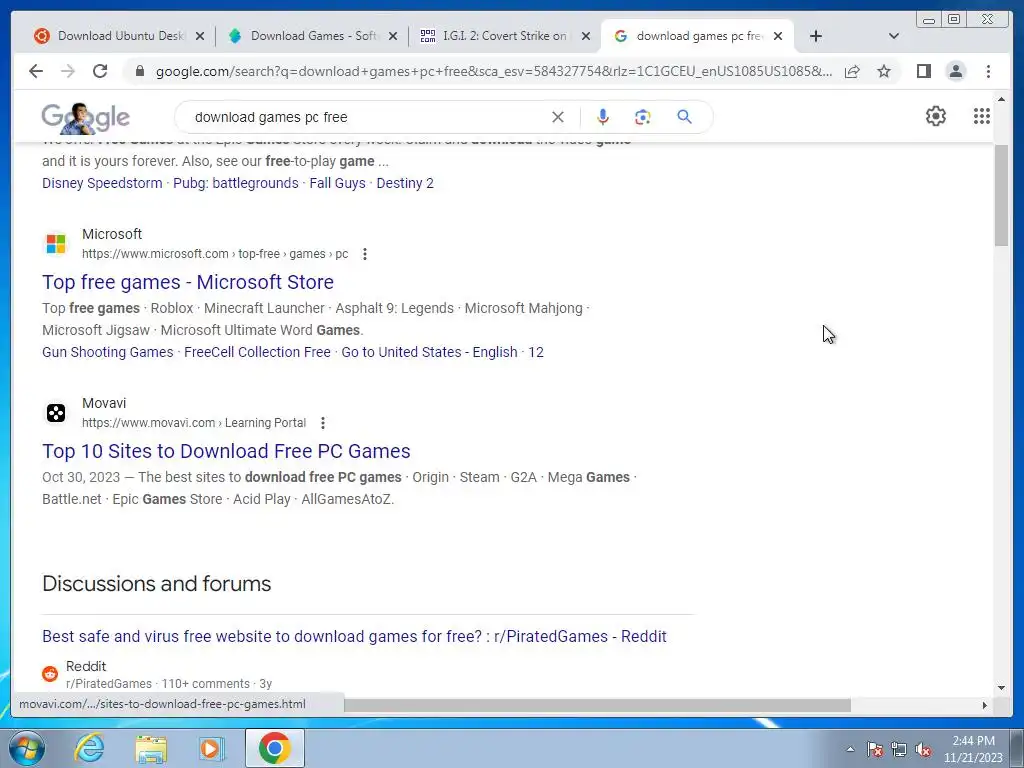The height and width of the screenshot is (768, 1024).
Task: Bookmark this page with star icon
Action: (x=884, y=71)
